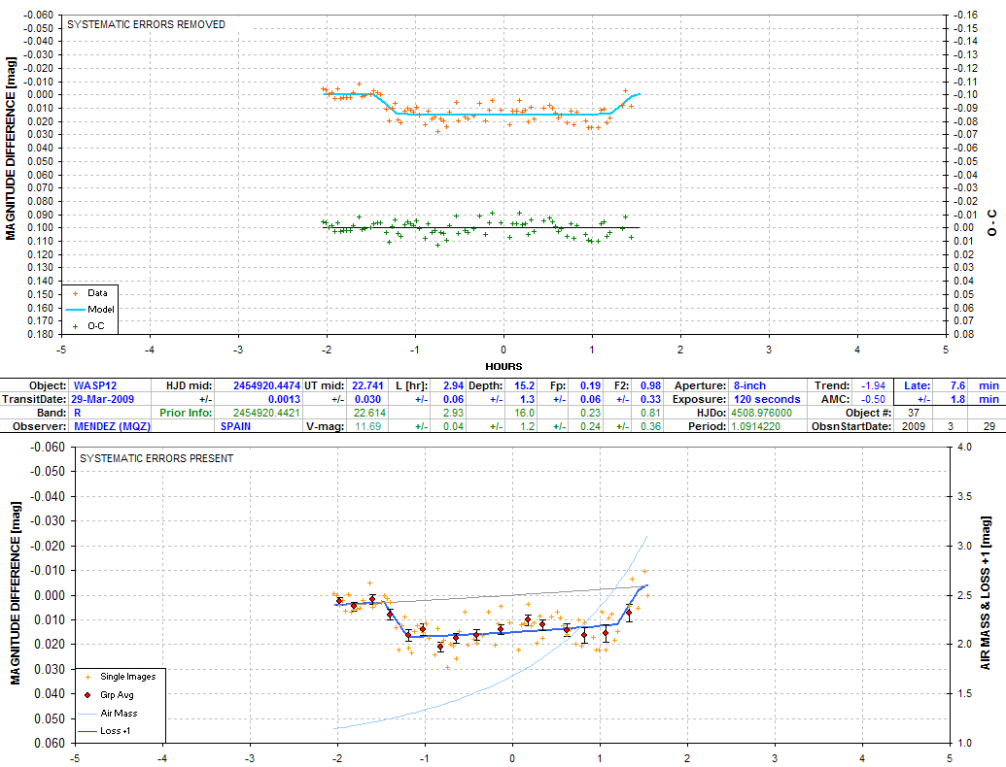Select the 'ObsnStartDate:' label cell
Screen dimensions: 1006x767
tap(851, 426)
